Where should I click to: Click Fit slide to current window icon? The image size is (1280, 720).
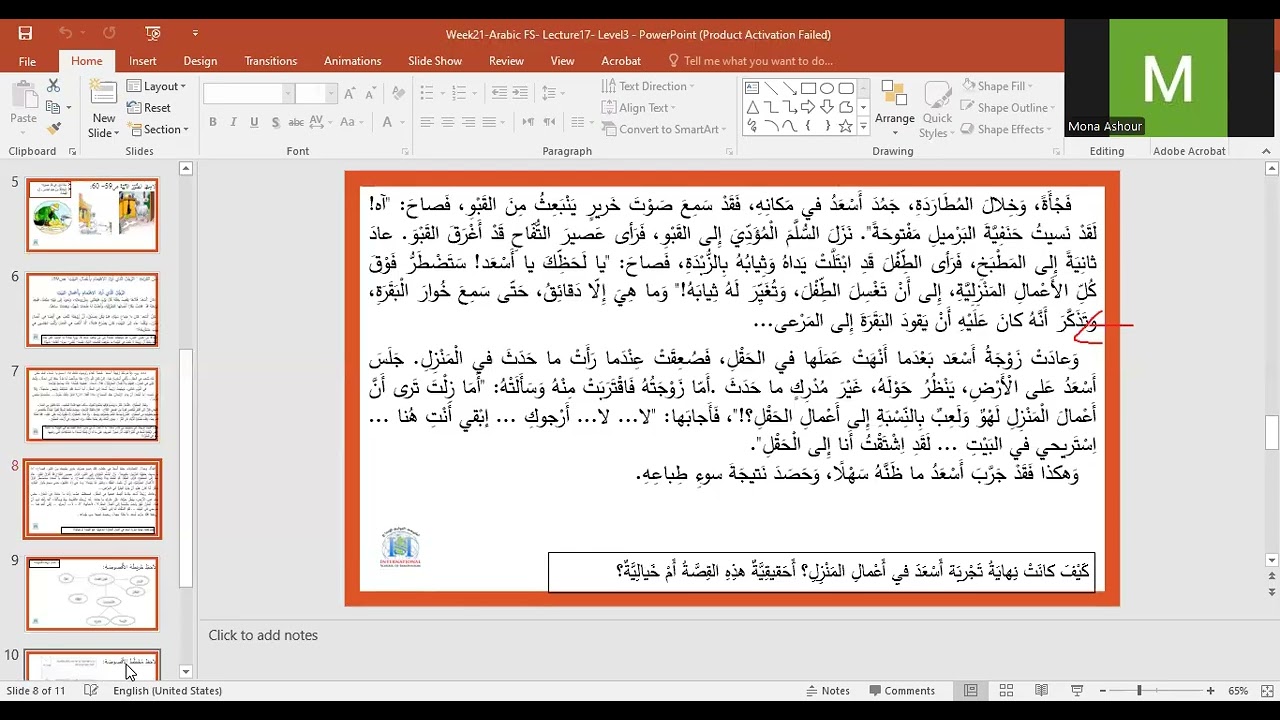pyautogui.click(x=1265, y=690)
